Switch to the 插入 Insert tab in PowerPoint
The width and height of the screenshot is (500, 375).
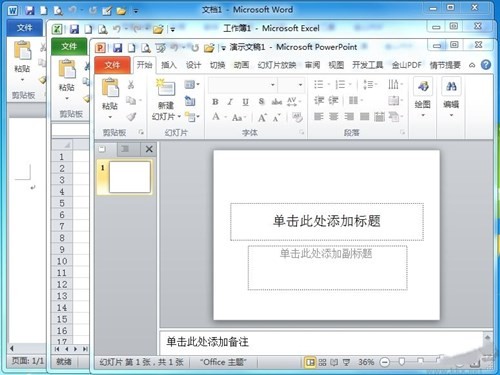point(169,65)
